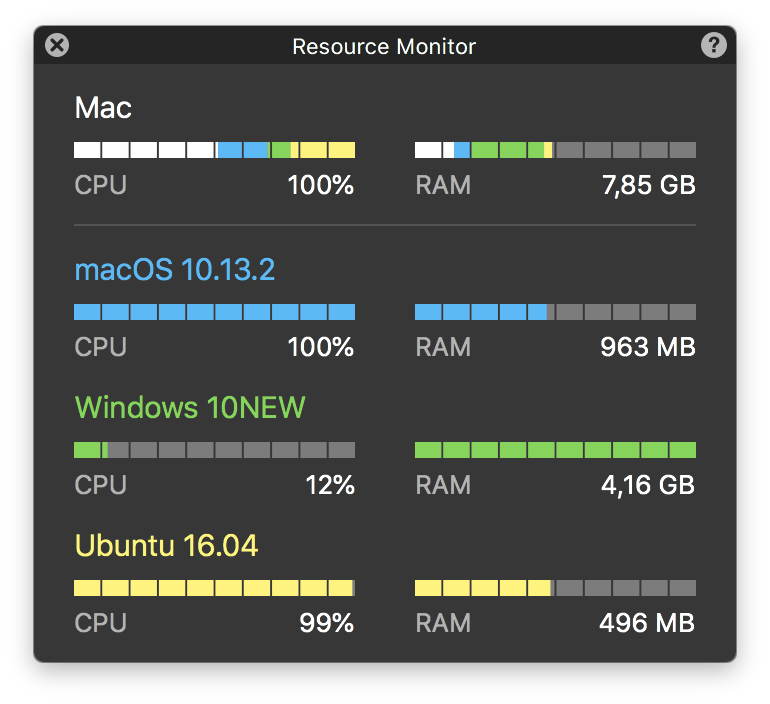Click Ubuntu 16.04 RAM usage bar
Viewport: 770px width, 704px height.
[x=555, y=588]
